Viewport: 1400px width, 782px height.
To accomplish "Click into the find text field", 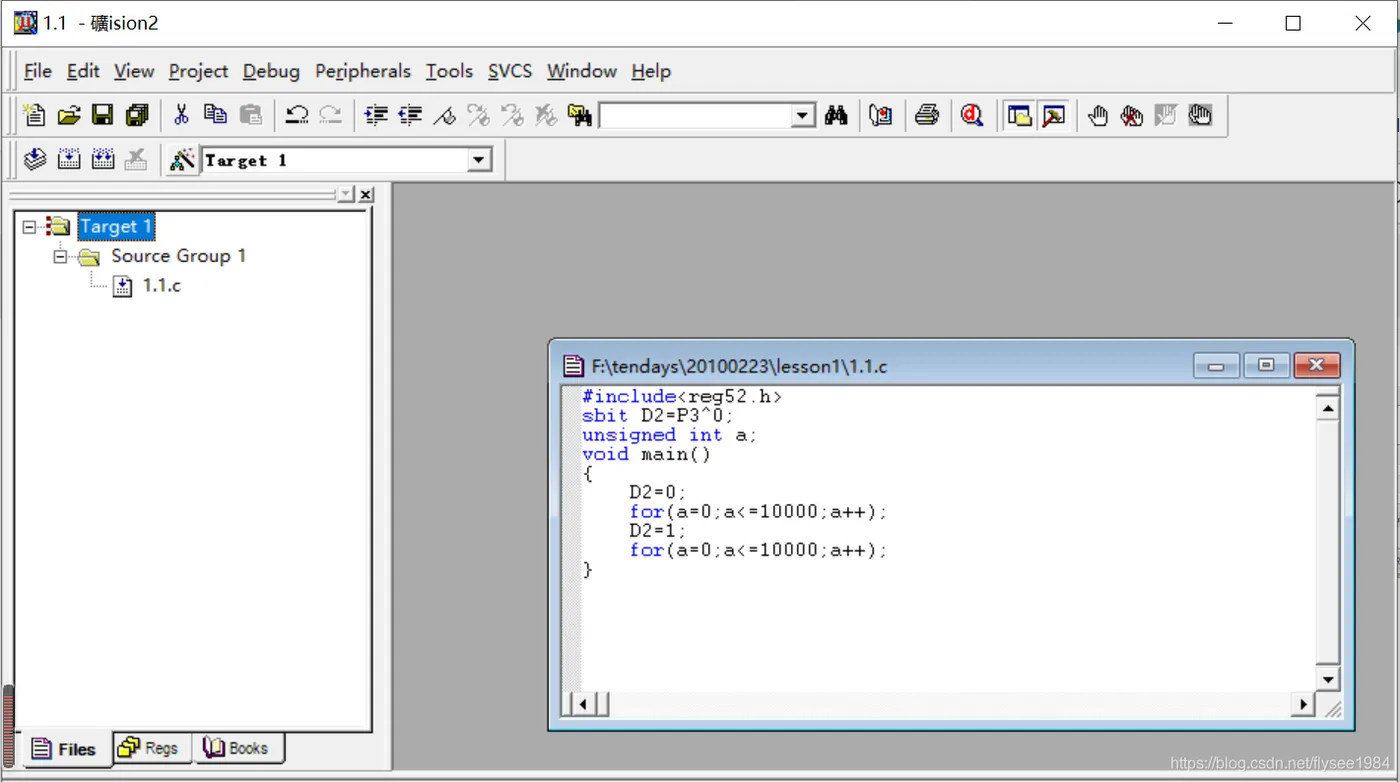I will 696,116.
